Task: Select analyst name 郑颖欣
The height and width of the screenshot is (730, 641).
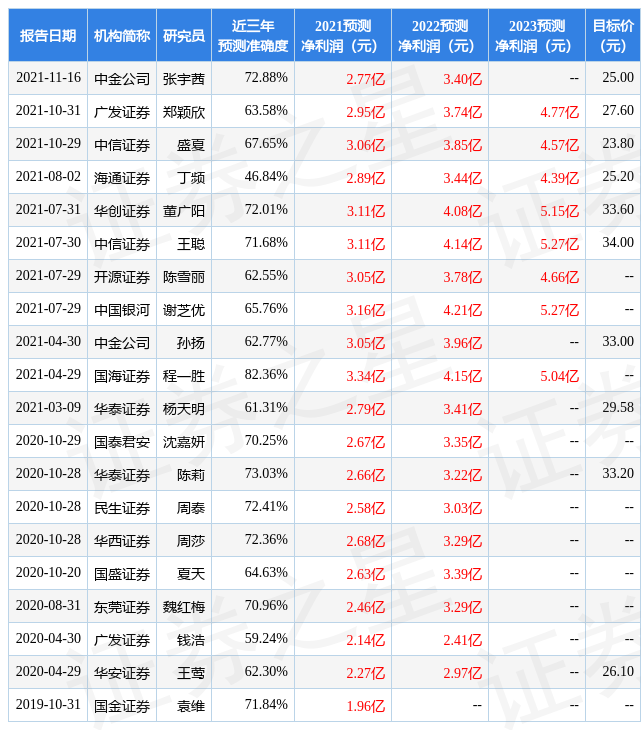Action: point(184,112)
